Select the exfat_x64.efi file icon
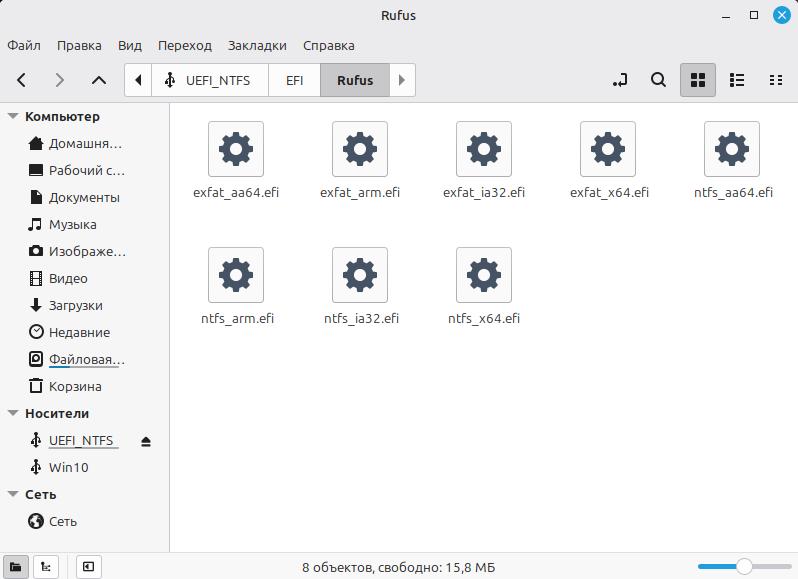Image resolution: width=798 pixels, height=579 pixels. click(608, 149)
